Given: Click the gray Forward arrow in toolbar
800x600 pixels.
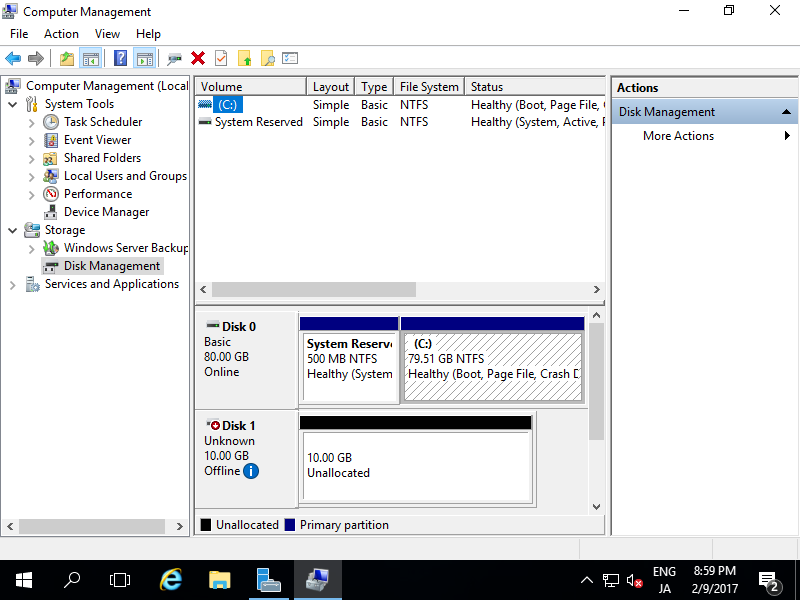Looking at the screenshot, I should pos(36,59).
